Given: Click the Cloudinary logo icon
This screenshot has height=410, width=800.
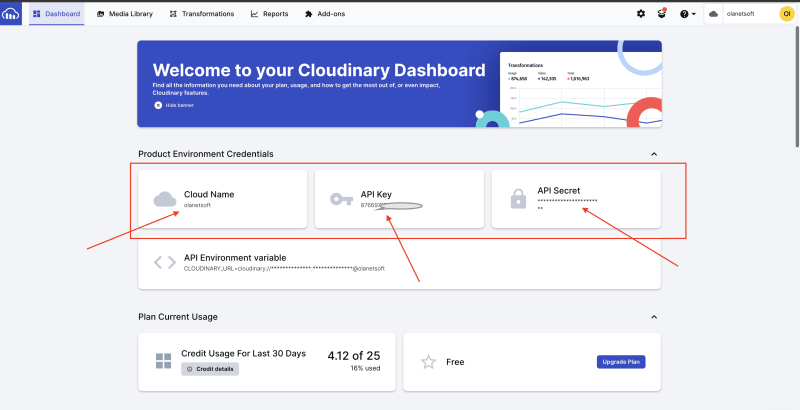Looking at the screenshot, I should tap(11, 14).
